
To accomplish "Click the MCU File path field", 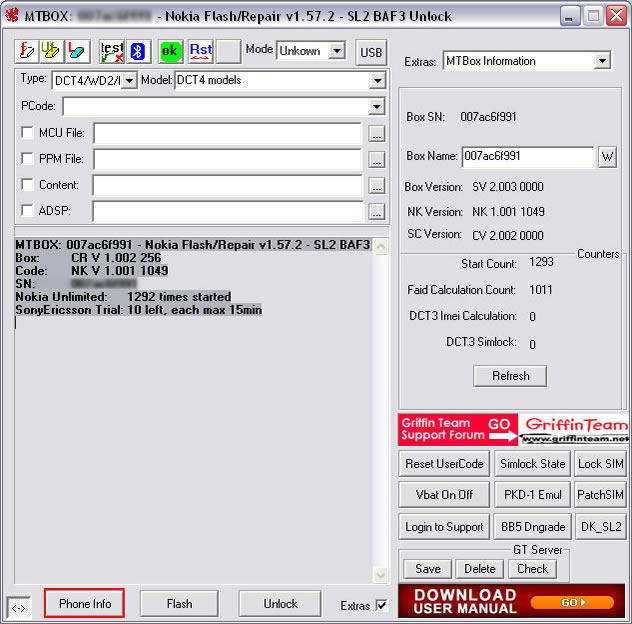I will click(228, 133).
